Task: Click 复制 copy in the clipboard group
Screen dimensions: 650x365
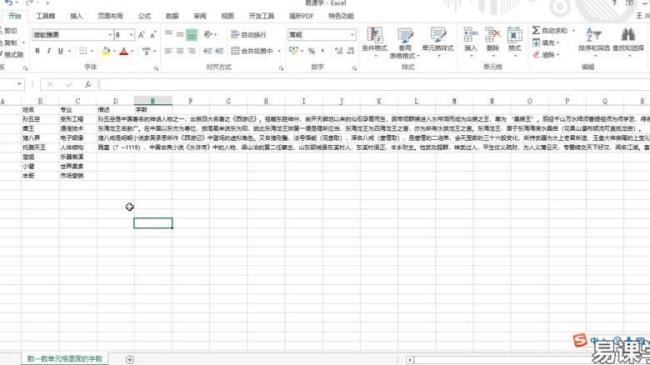Action: pyautogui.click(x=9, y=43)
